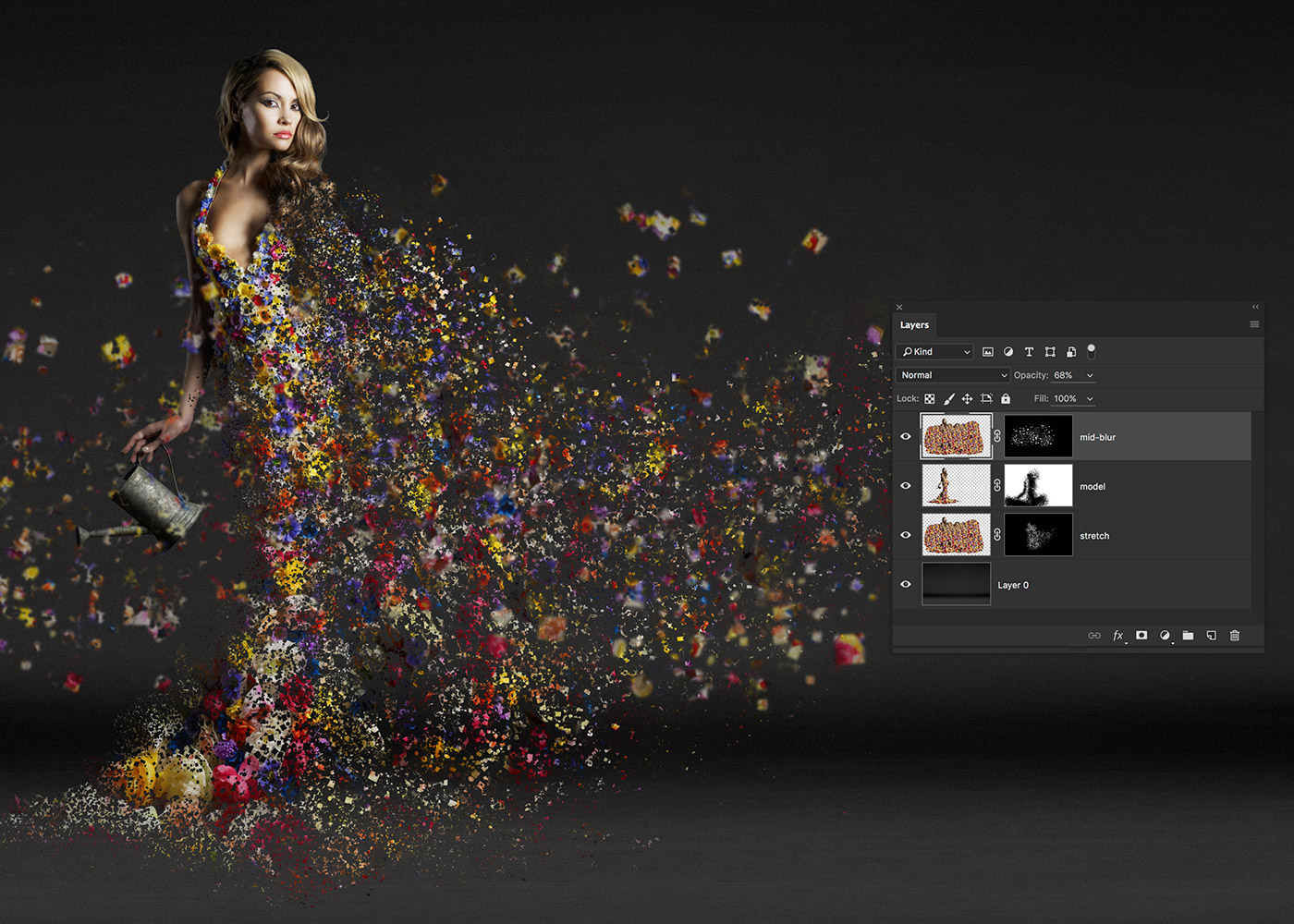The image size is (1294, 924).
Task: Hide the mid-blur layer
Action: coord(906,437)
